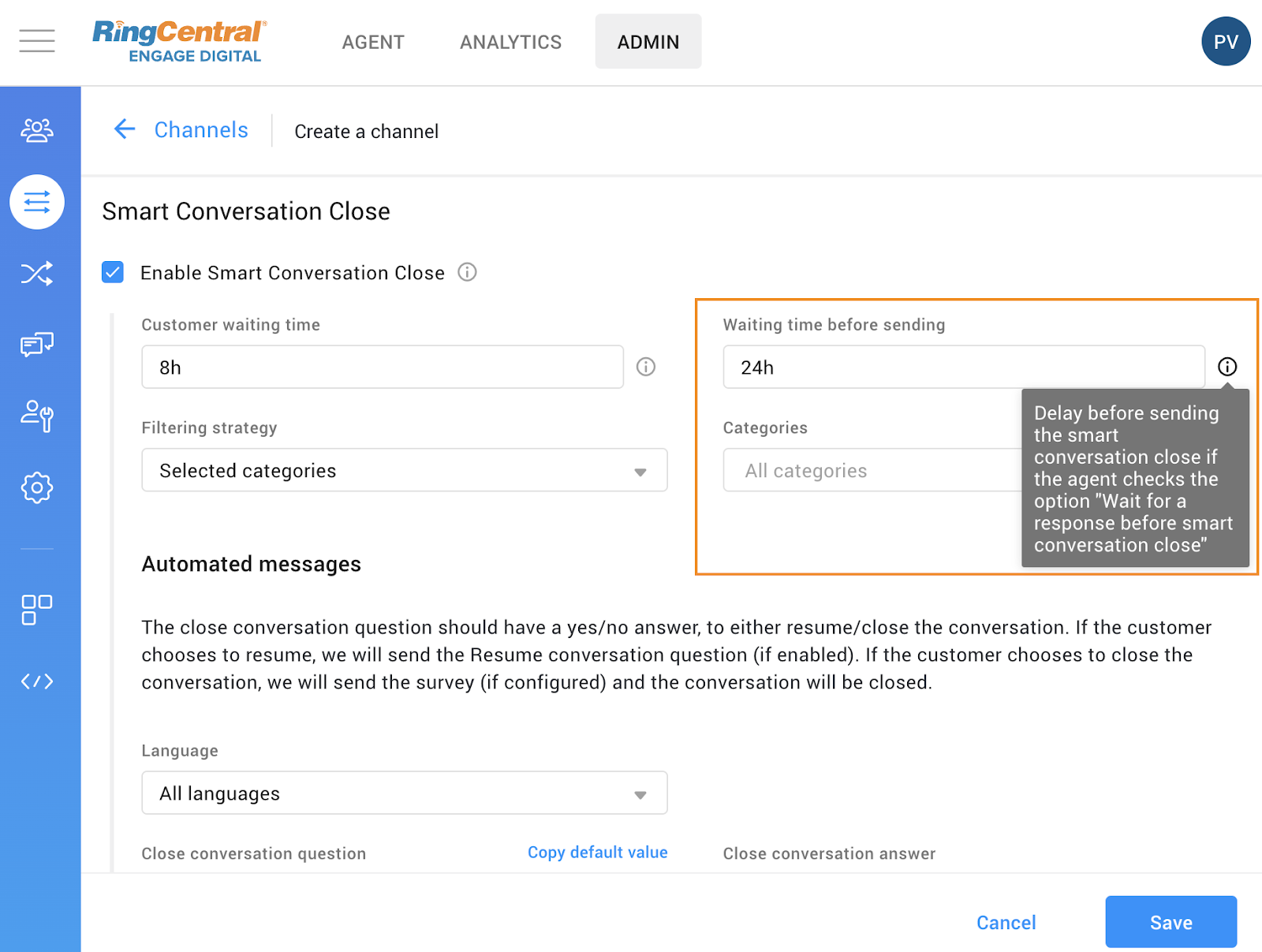This screenshot has height=952, width=1262.
Task: Open the Language dropdown showing All languages
Action: 404,793
